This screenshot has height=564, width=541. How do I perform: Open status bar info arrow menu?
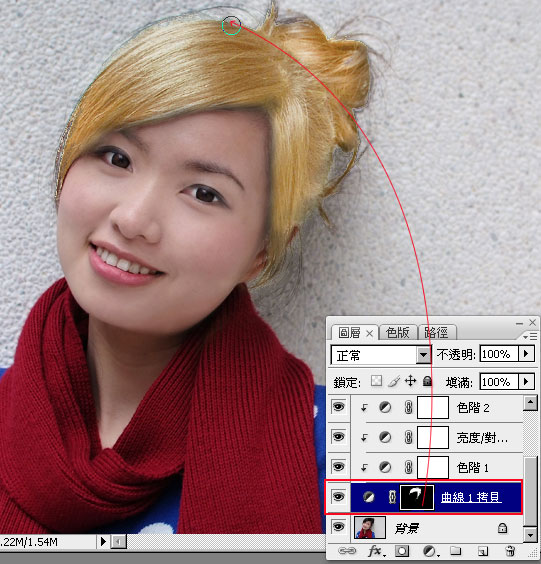tap(103, 541)
